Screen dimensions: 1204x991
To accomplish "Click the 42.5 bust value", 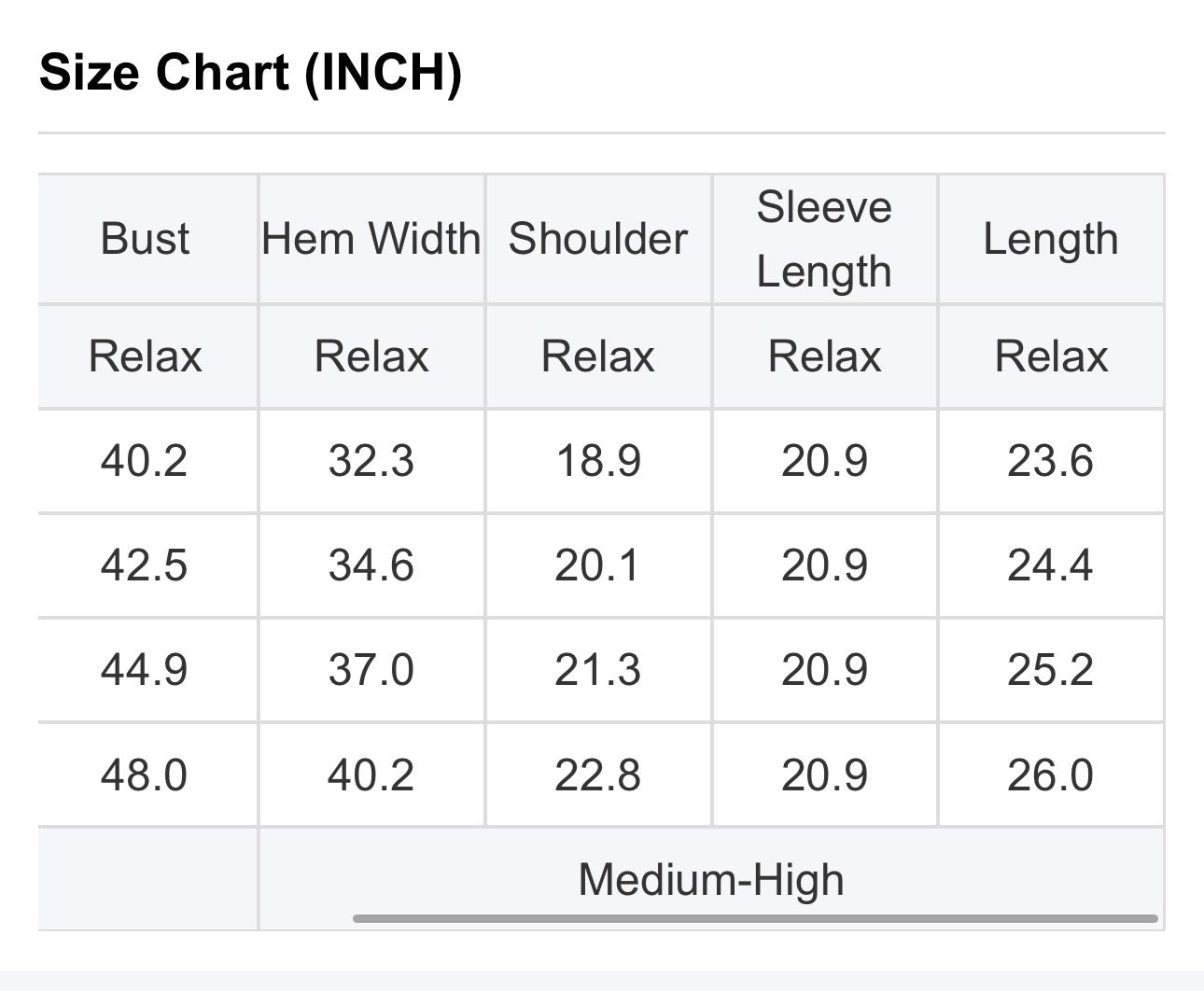I will pyautogui.click(x=145, y=565).
